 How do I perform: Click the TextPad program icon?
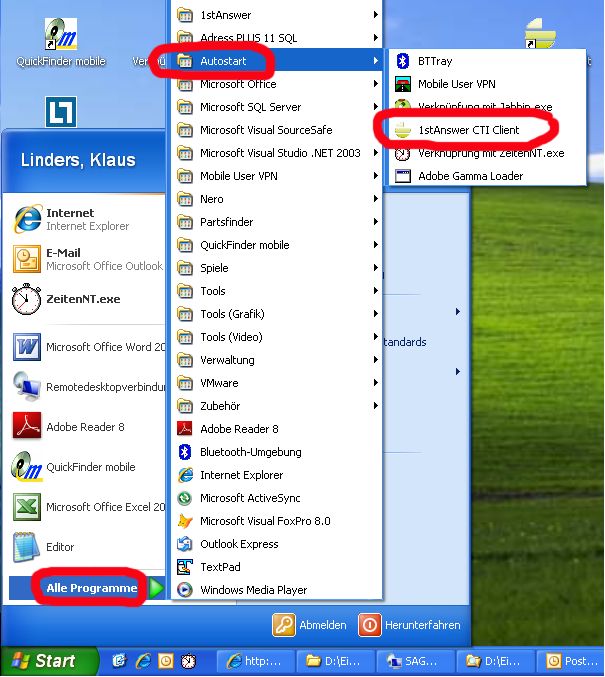click(184, 567)
